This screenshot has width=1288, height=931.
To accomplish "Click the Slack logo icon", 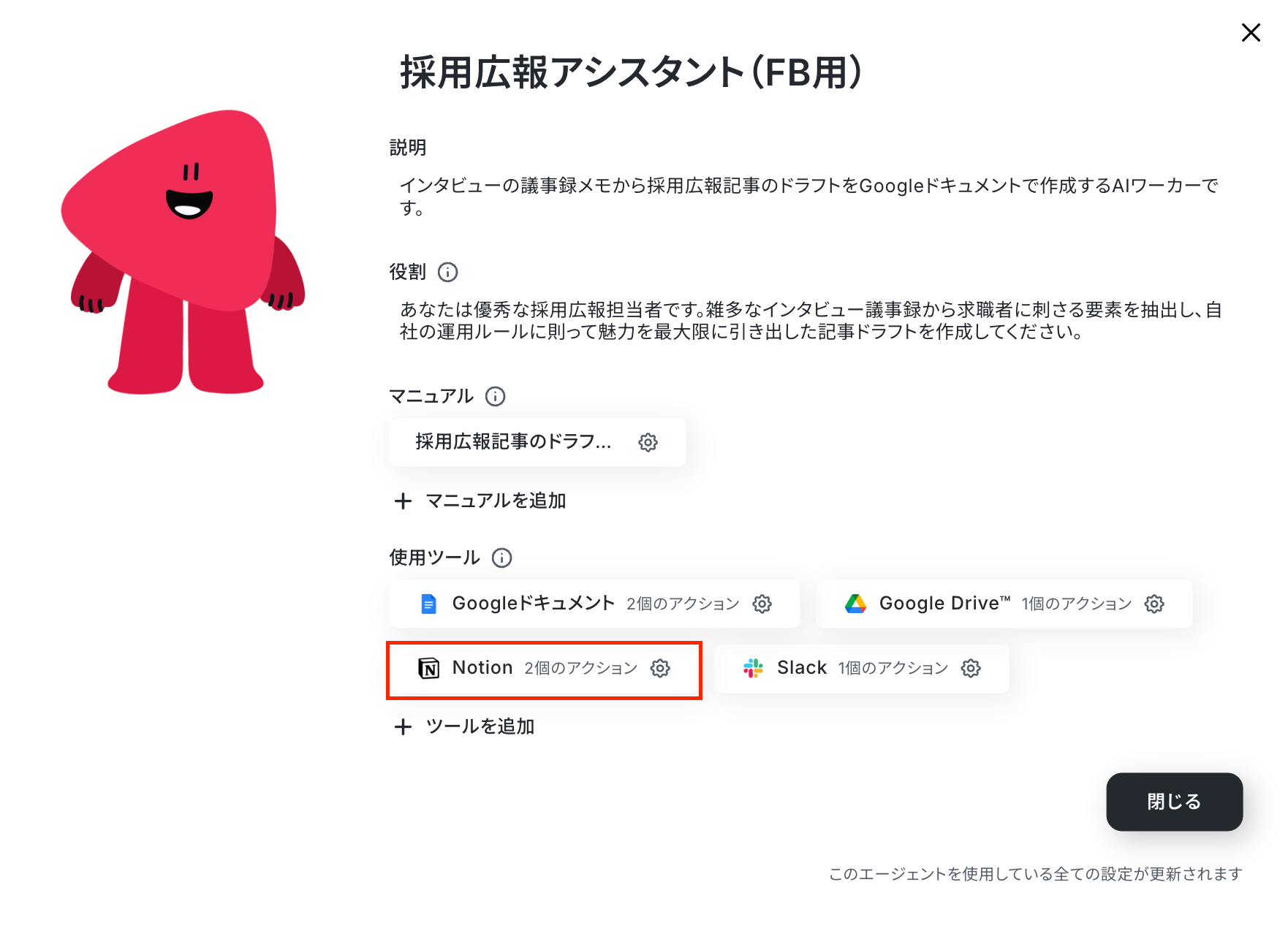I will coord(753,668).
